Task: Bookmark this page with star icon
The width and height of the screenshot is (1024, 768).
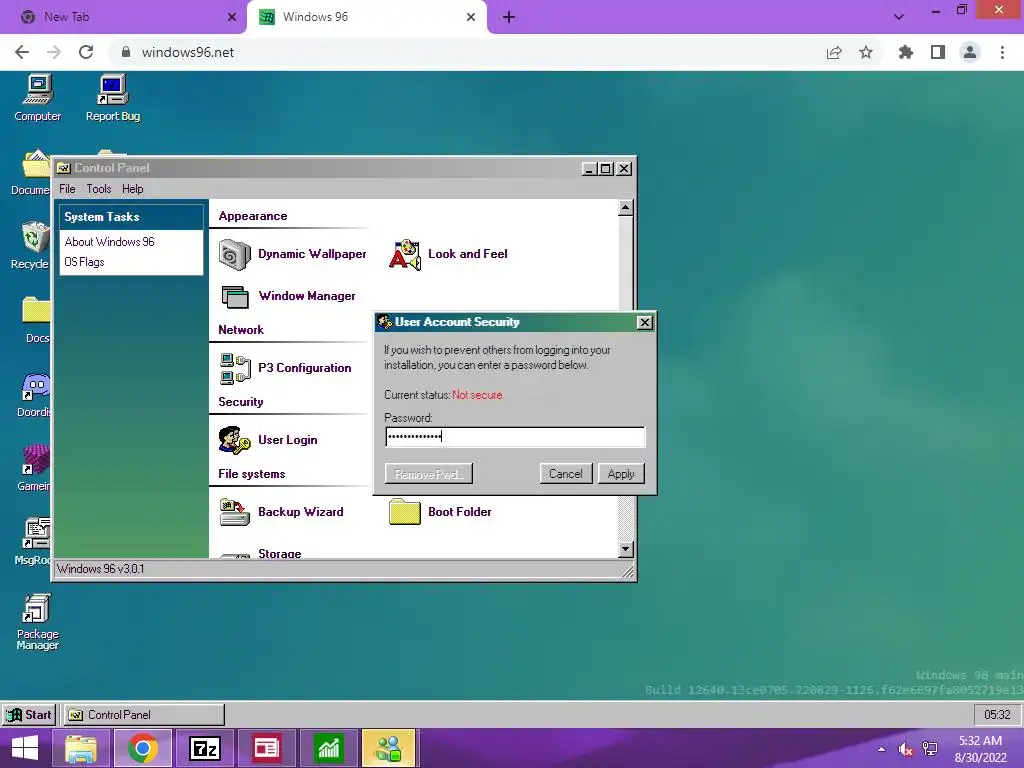Action: tap(866, 52)
